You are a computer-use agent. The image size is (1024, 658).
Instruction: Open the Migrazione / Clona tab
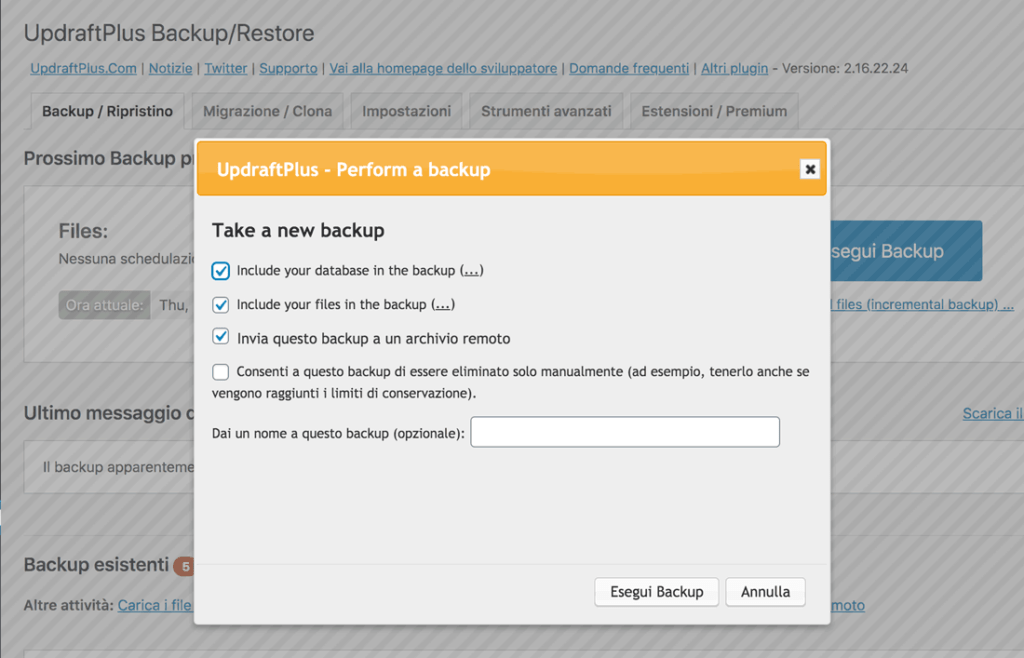268,111
